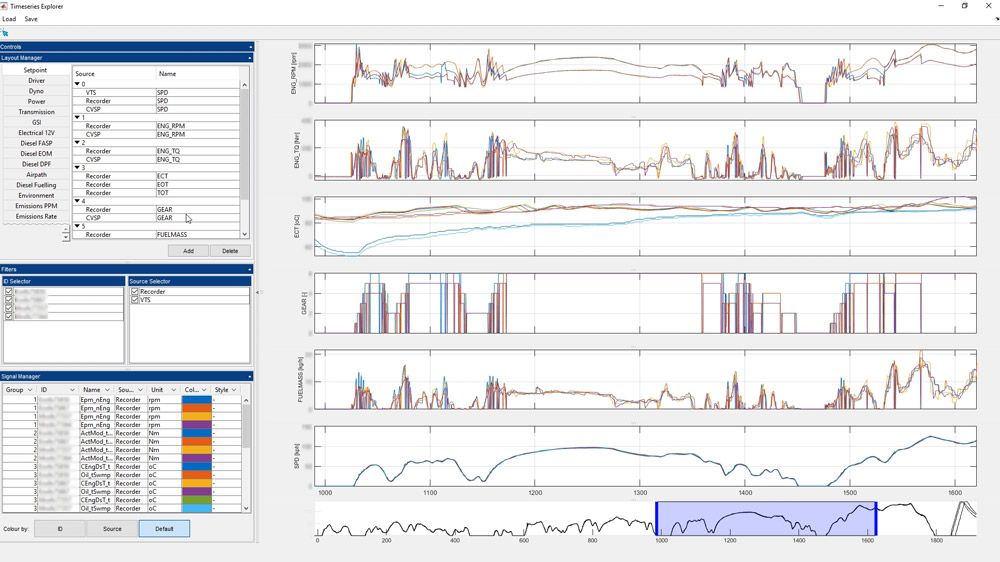Click the first blue colour swatch for Epm_nEng
This screenshot has width=1000, height=562.
click(x=196, y=400)
